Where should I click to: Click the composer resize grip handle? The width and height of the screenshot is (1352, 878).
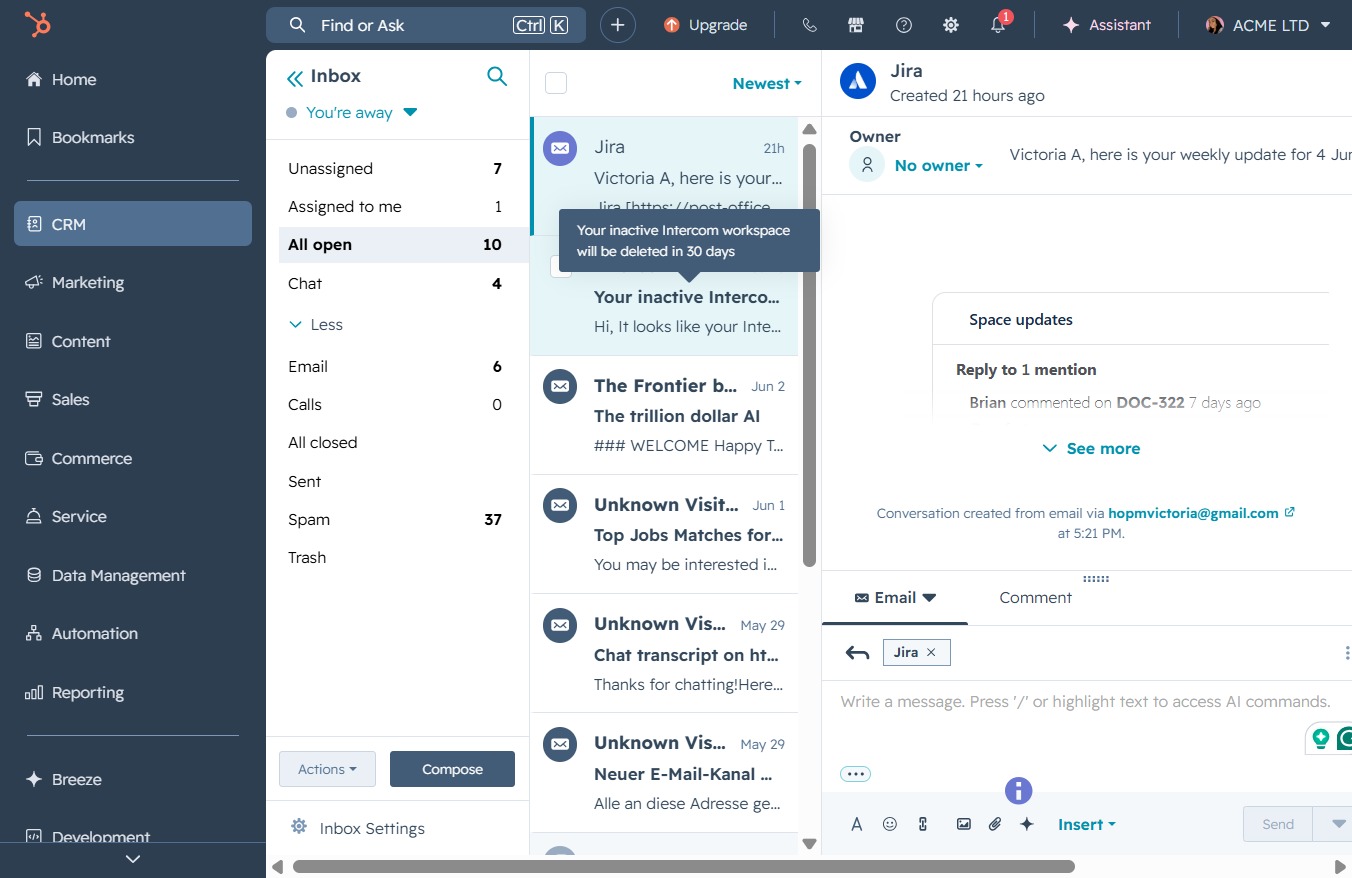pos(1096,579)
